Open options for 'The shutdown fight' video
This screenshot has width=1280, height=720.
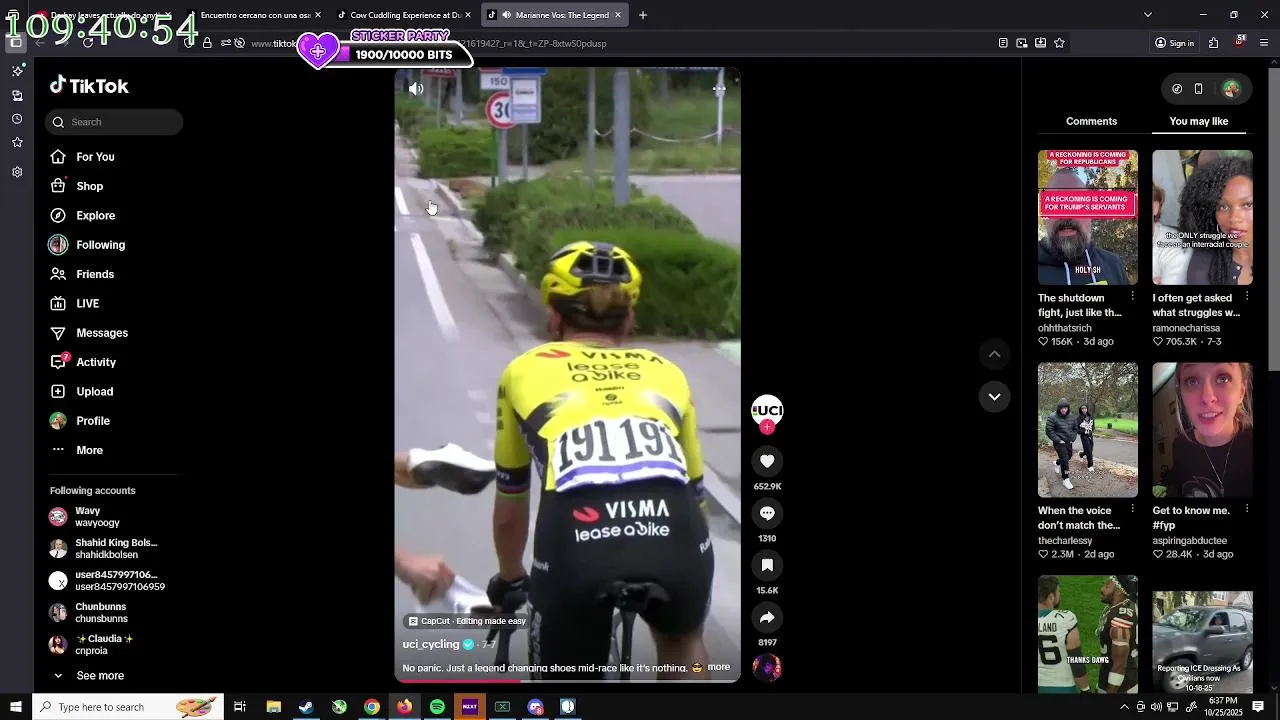[x=1132, y=297]
